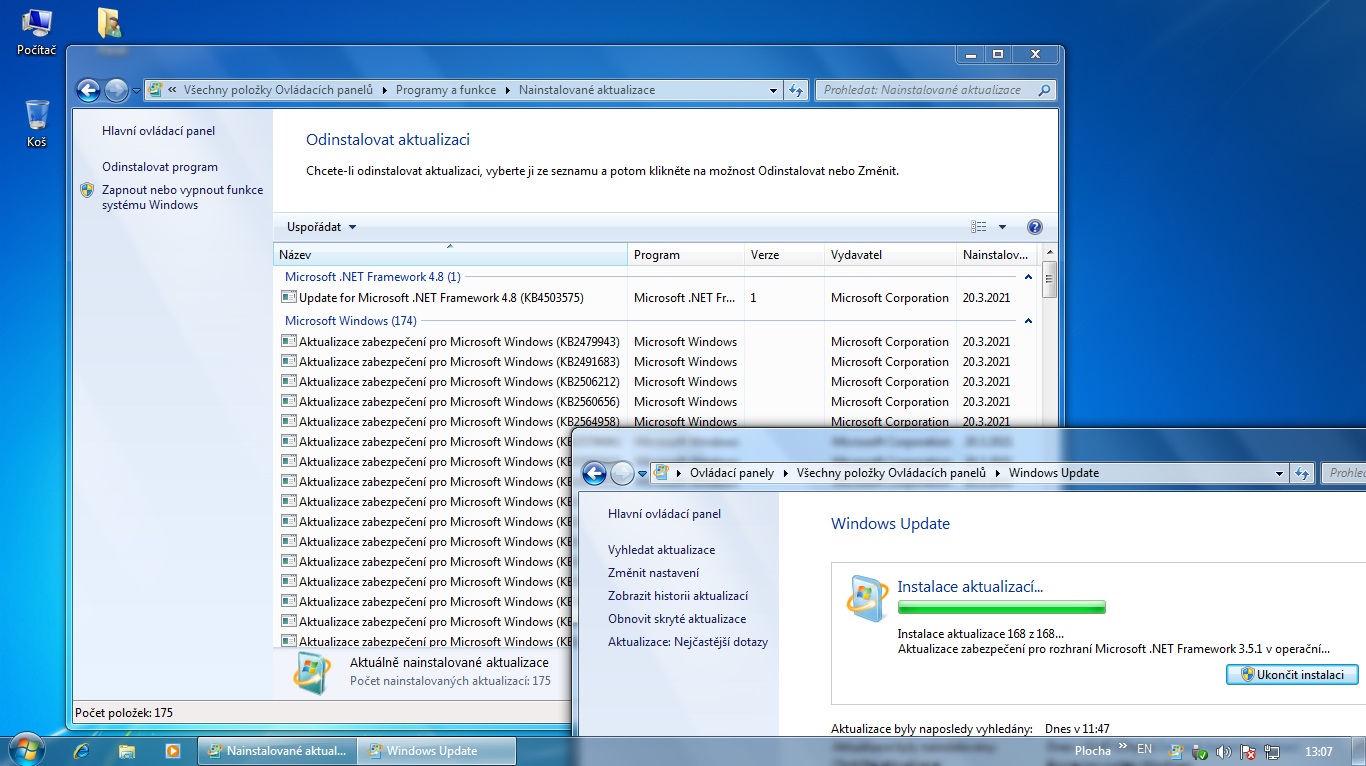Switch to Windows Update taskbar button
The width and height of the screenshot is (1366, 766).
(437, 751)
